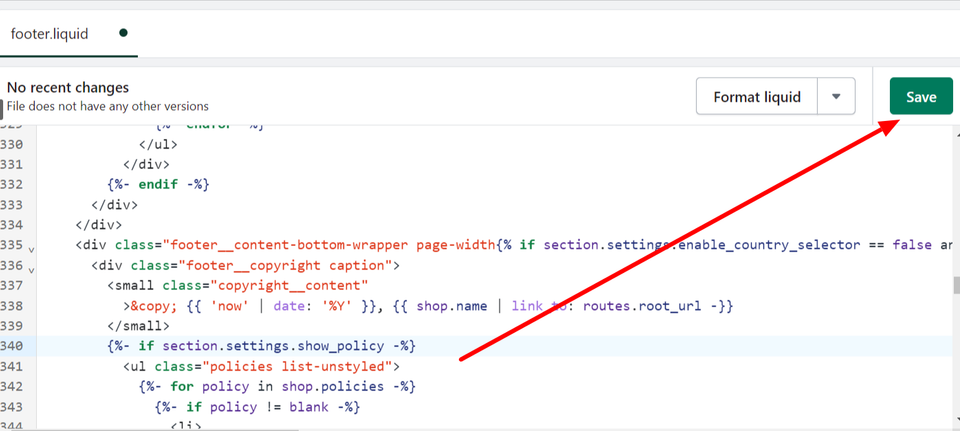Select the footer.liquid tab

pos(50,33)
